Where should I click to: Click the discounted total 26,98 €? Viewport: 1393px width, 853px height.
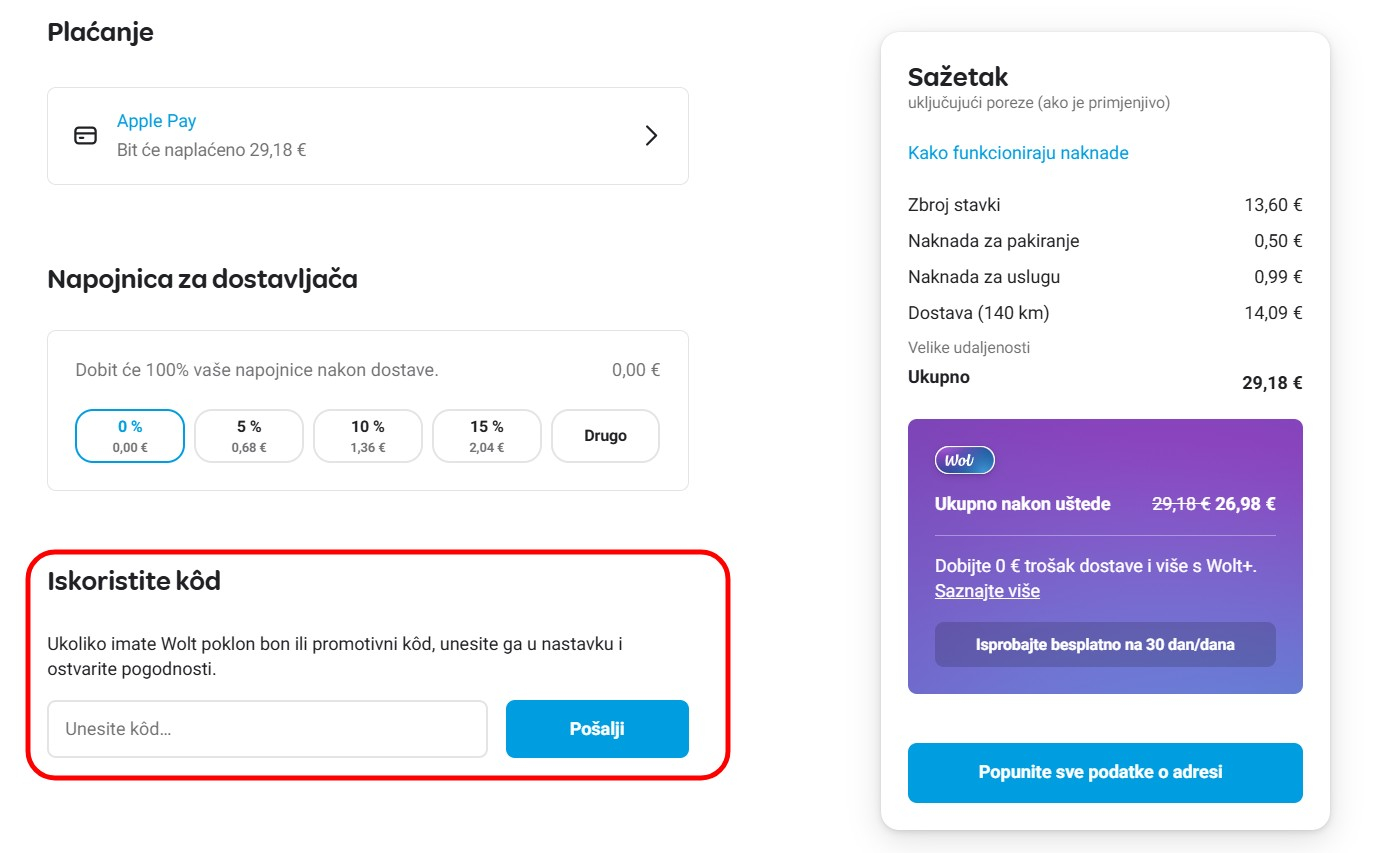[x=1248, y=504]
